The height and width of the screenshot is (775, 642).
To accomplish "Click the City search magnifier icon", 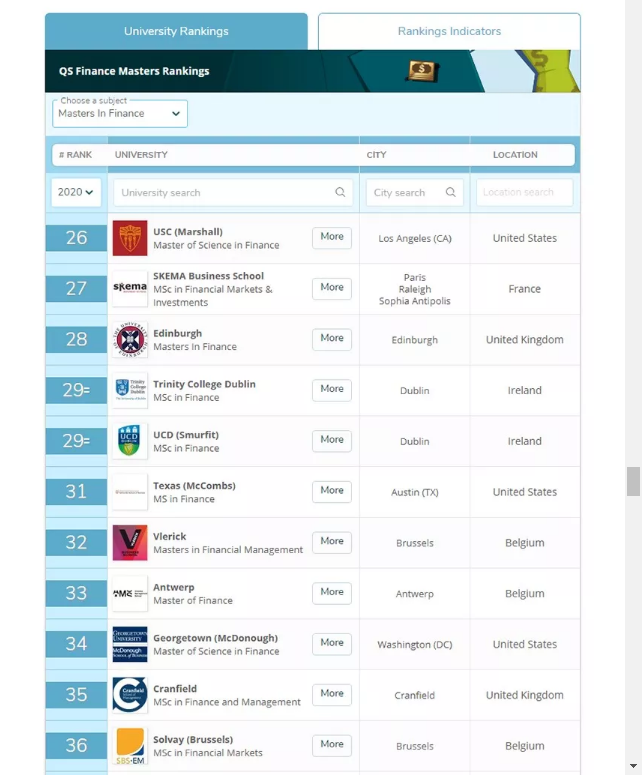I will pyautogui.click(x=450, y=192).
